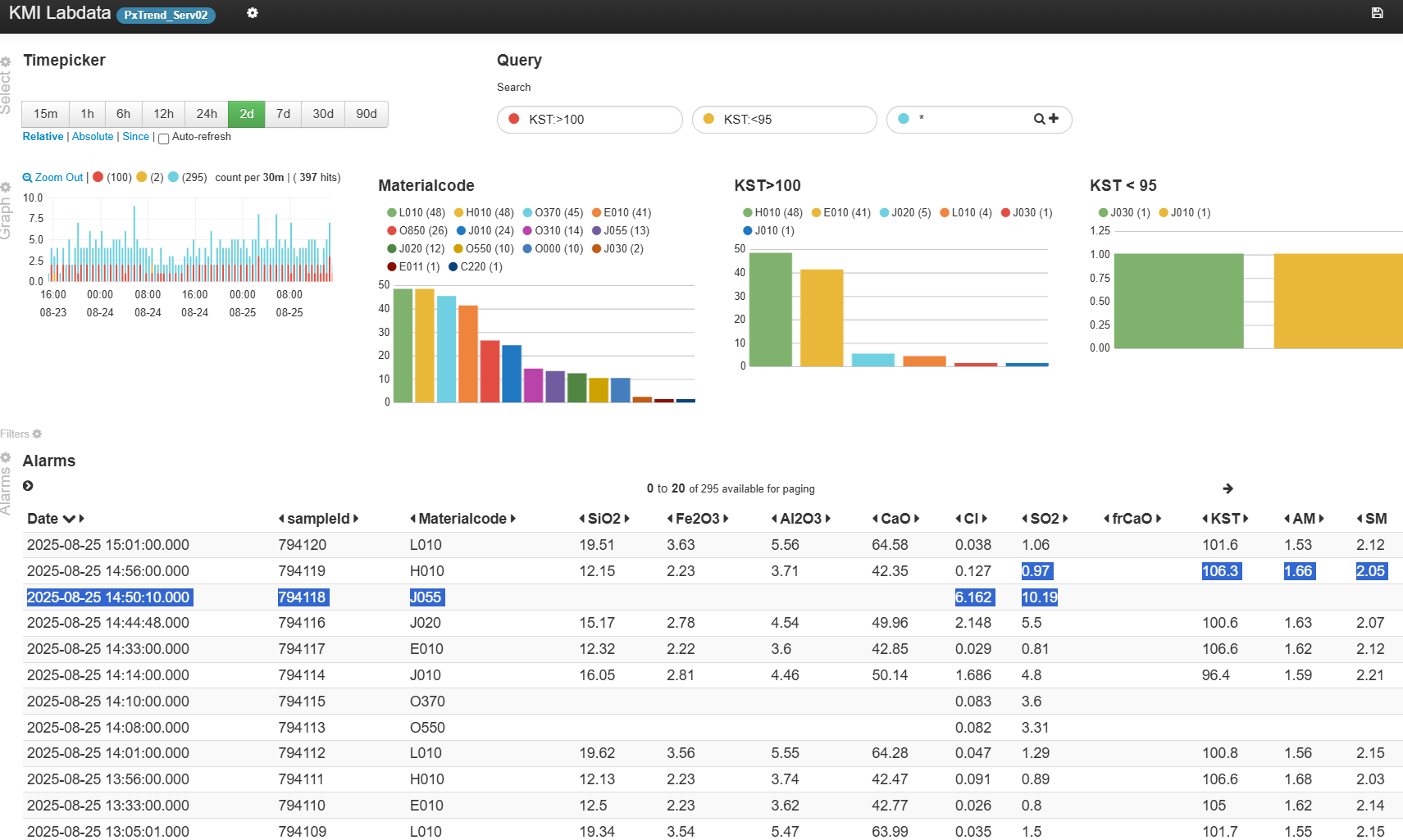Select the 7d time range tab
Viewport: 1403px width, 840px height.
(x=283, y=114)
